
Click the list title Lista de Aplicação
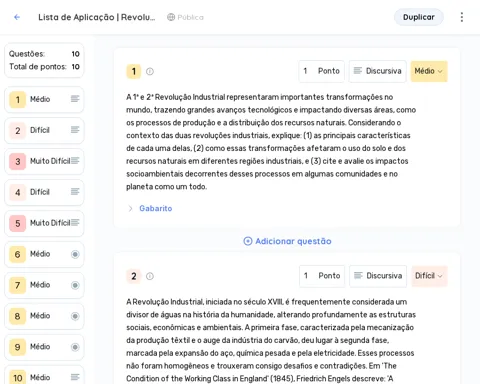point(97,17)
